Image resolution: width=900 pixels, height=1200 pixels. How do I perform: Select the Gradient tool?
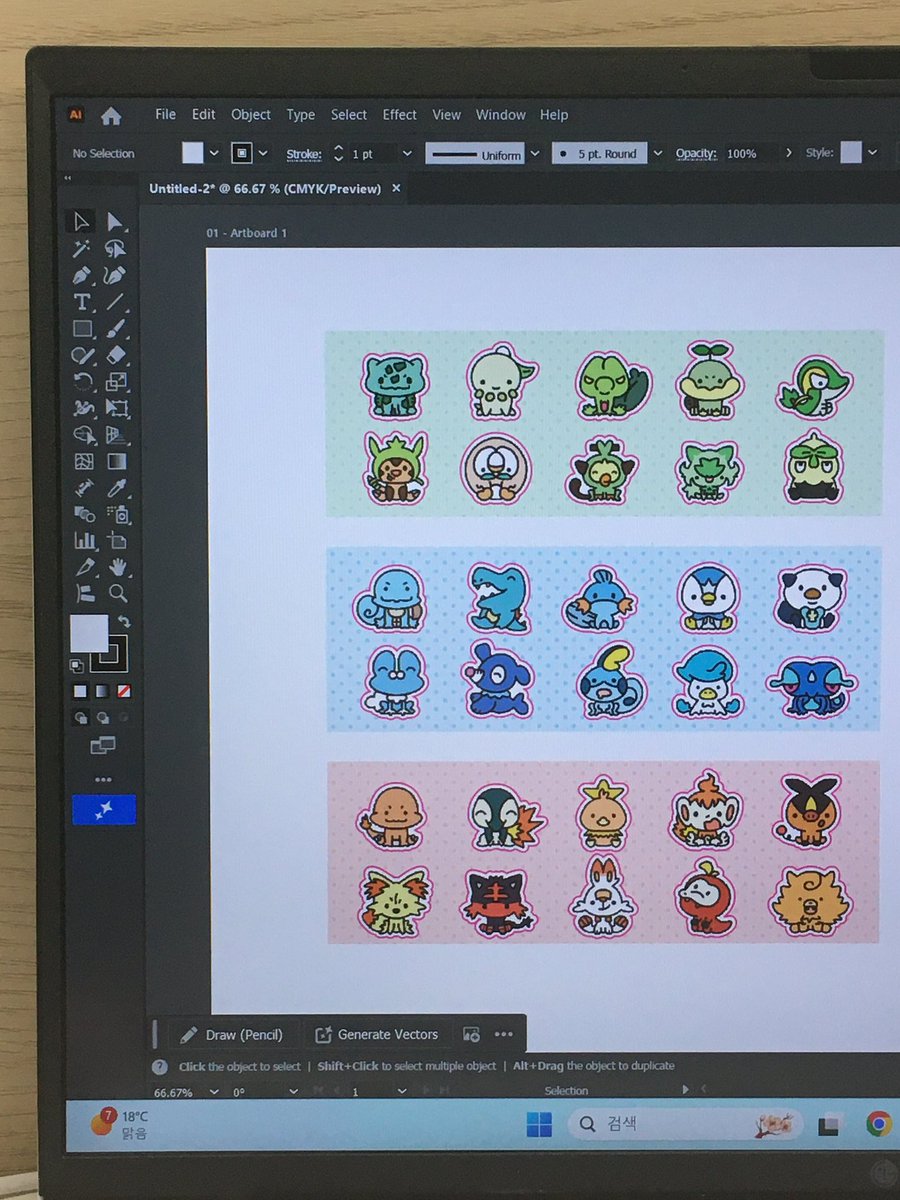click(x=116, y=462)
